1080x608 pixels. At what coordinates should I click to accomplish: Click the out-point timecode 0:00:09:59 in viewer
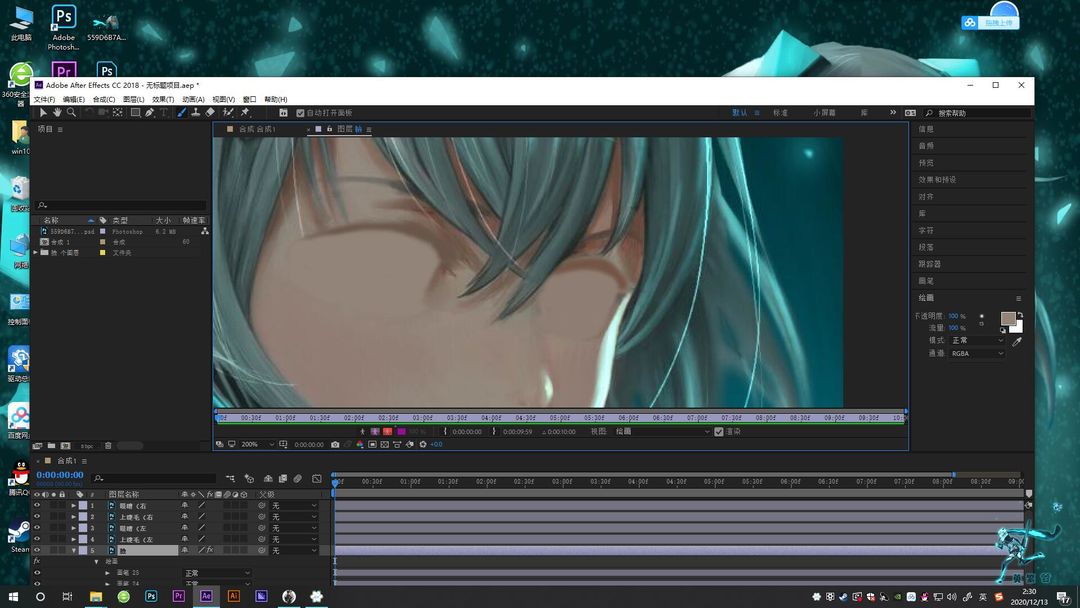pos(517,432)
